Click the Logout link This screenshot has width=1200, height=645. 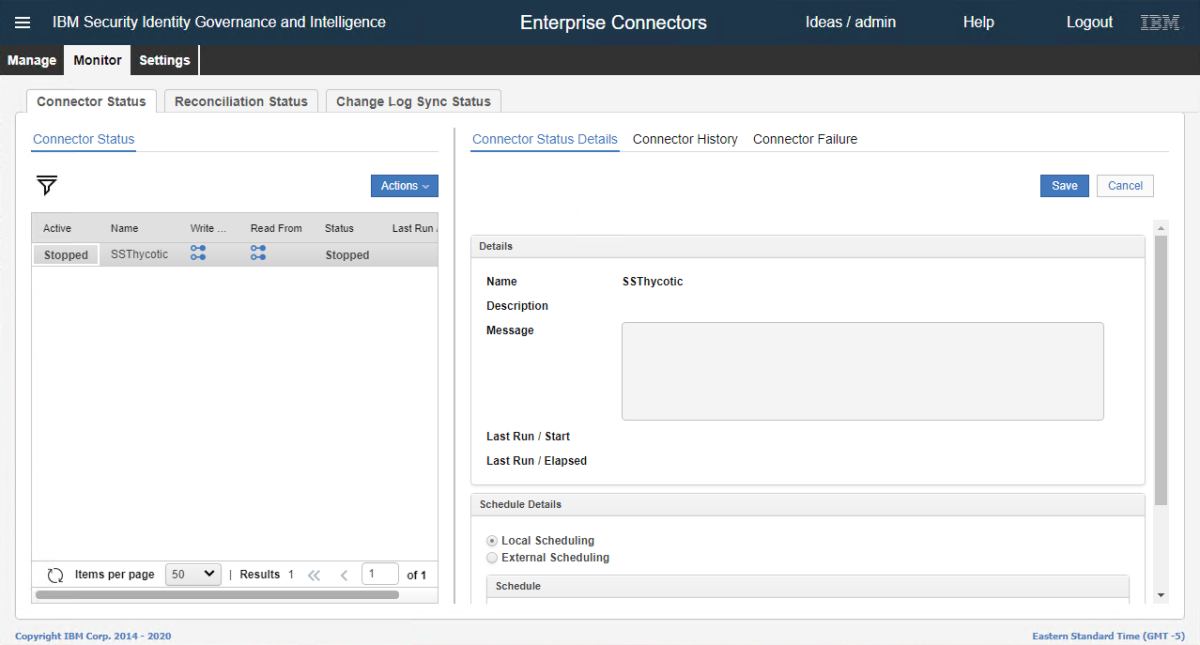coord(1089,22)
